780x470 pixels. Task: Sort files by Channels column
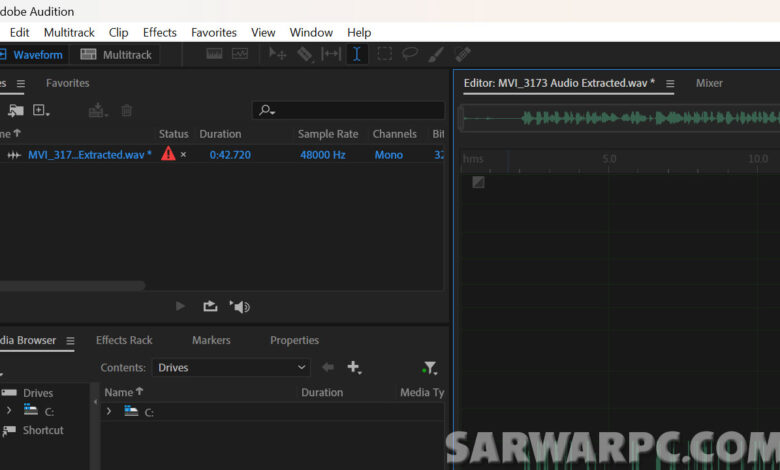(x=394, y=134)
